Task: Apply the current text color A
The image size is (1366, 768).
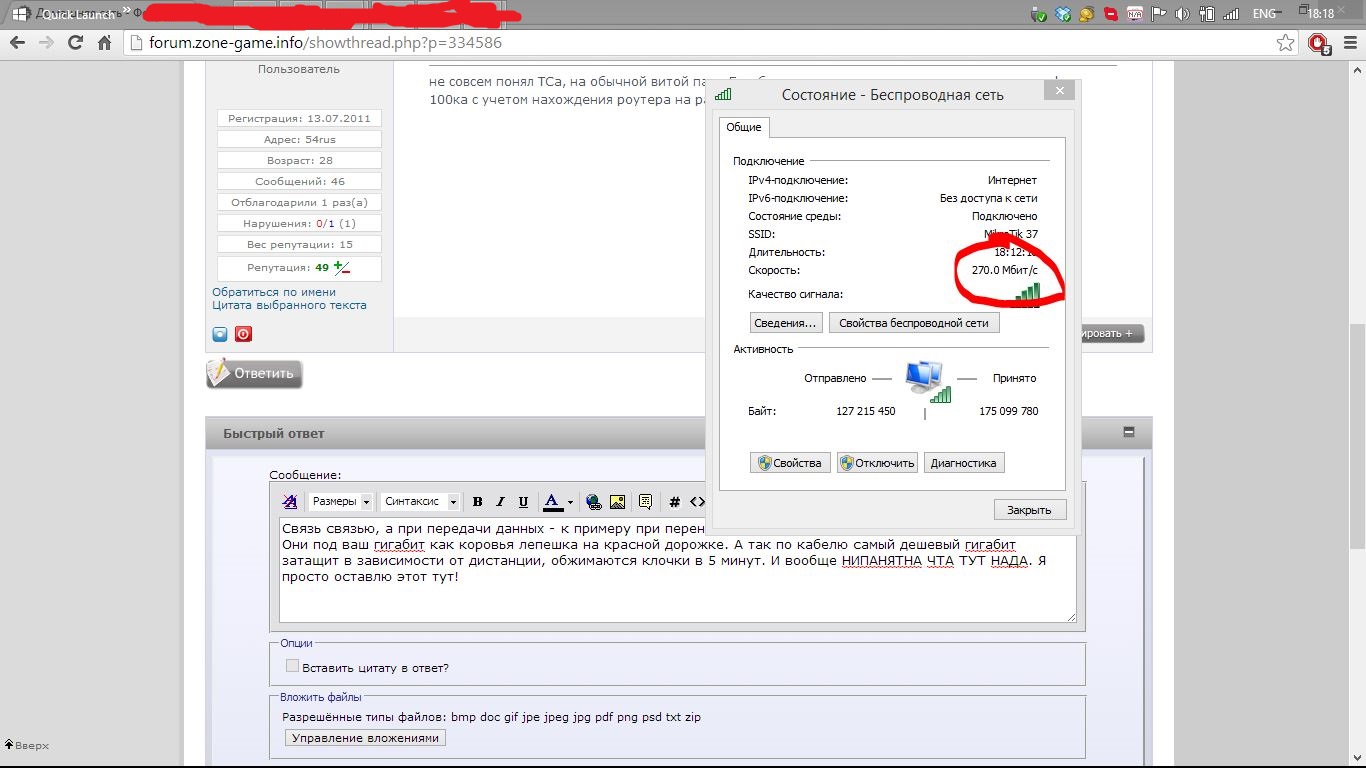Action: 552,502
